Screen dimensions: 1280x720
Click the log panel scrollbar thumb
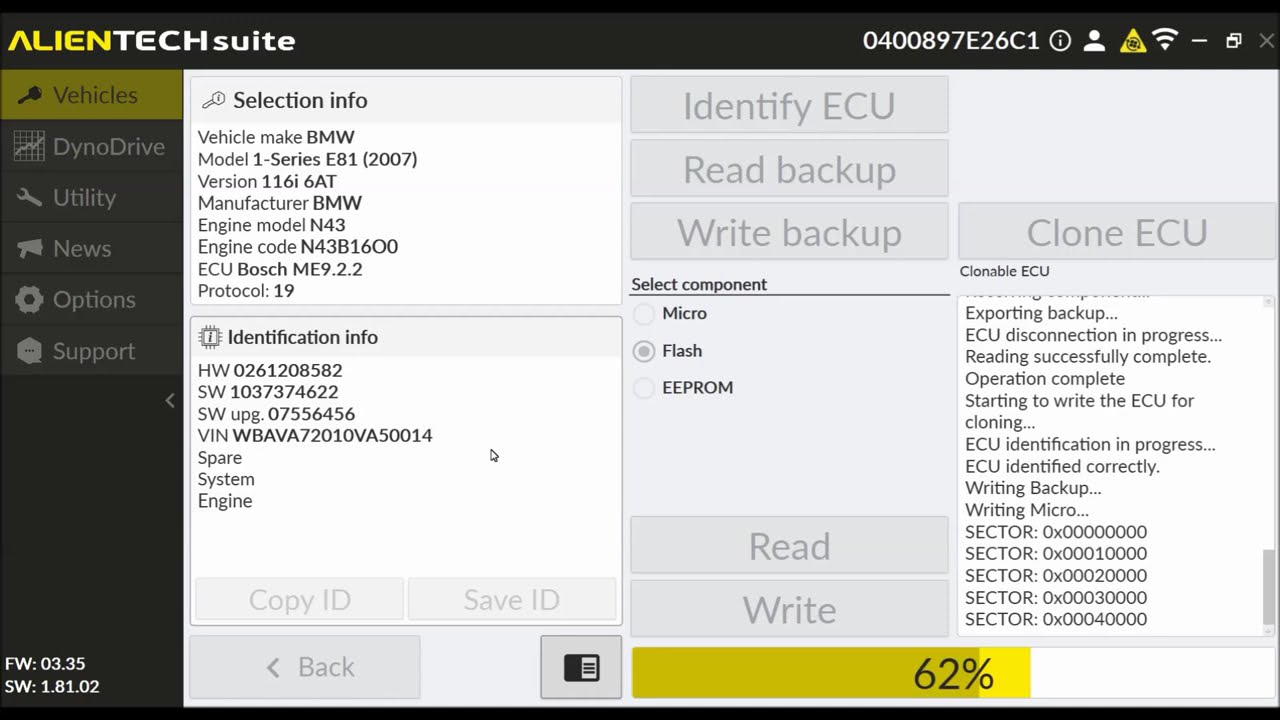(1269, 585)
